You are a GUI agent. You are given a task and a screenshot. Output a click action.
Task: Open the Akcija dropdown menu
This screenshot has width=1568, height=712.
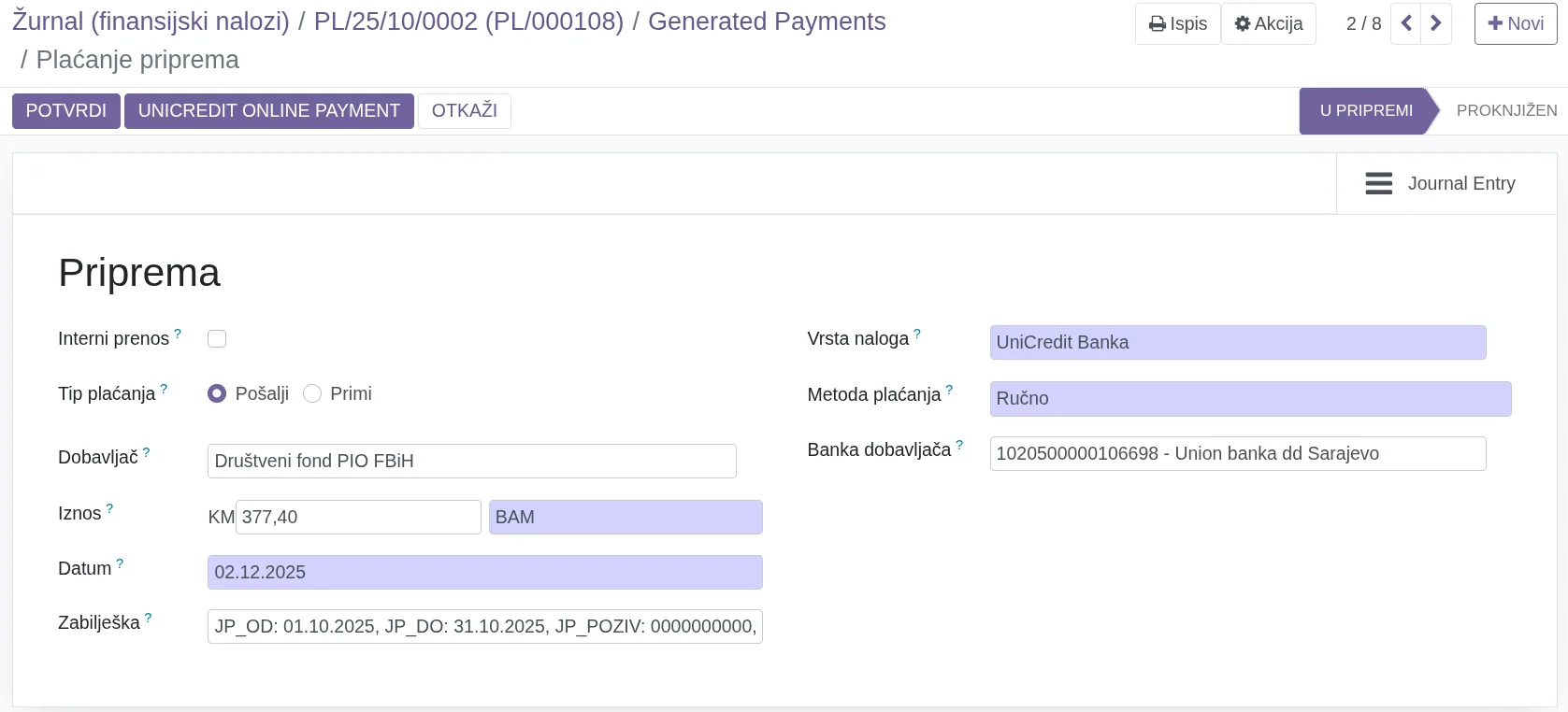[1268, 23]
